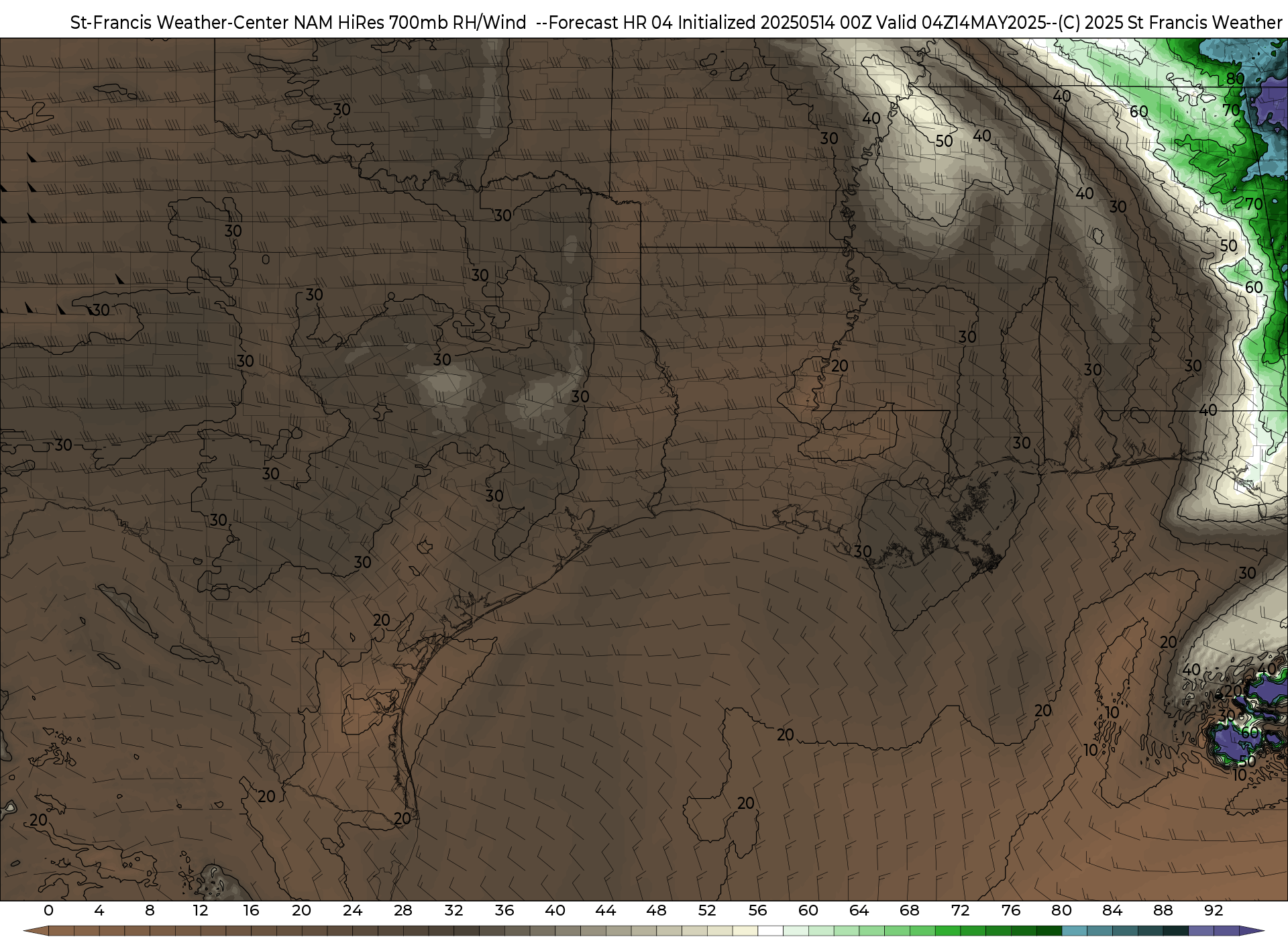Click the colorbar tick label 32
This screenshot has height=939, width=1288.
[453, 910]
